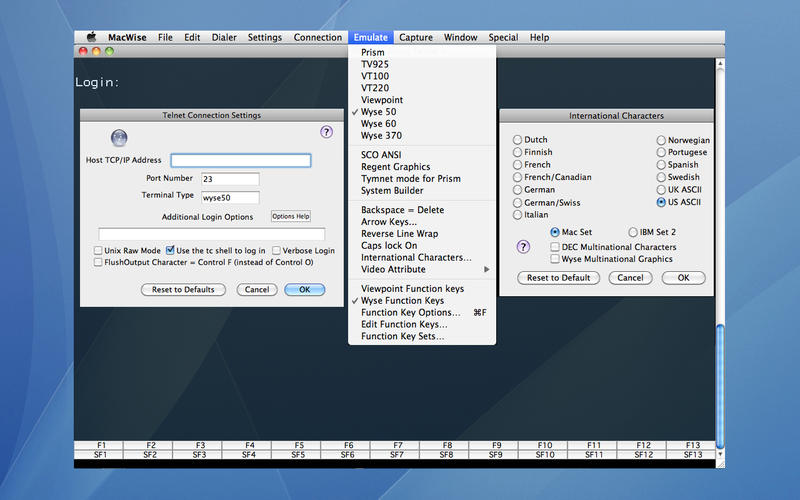Open International Characters... menu item
Viewport: 800px width, 500px height.
coord(422,257)
